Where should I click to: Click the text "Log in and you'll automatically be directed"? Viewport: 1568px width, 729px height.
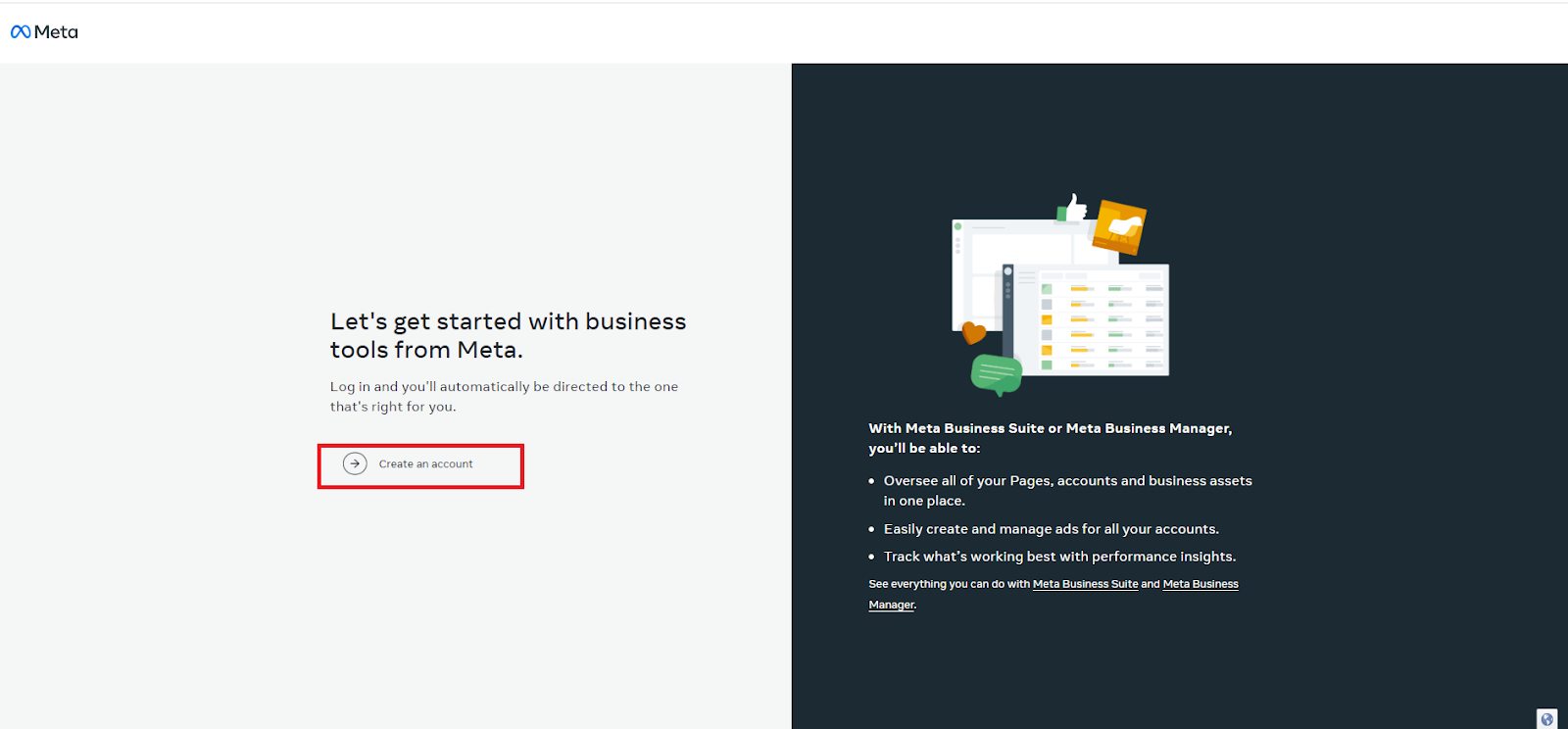pyautogui.click(x=504, y=397)
